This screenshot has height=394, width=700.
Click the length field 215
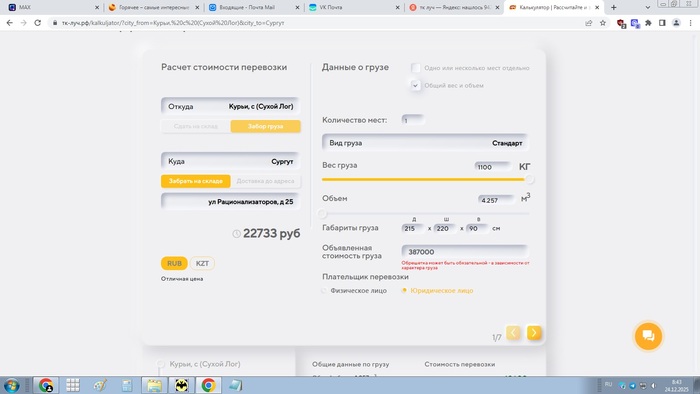click(413, 228)
